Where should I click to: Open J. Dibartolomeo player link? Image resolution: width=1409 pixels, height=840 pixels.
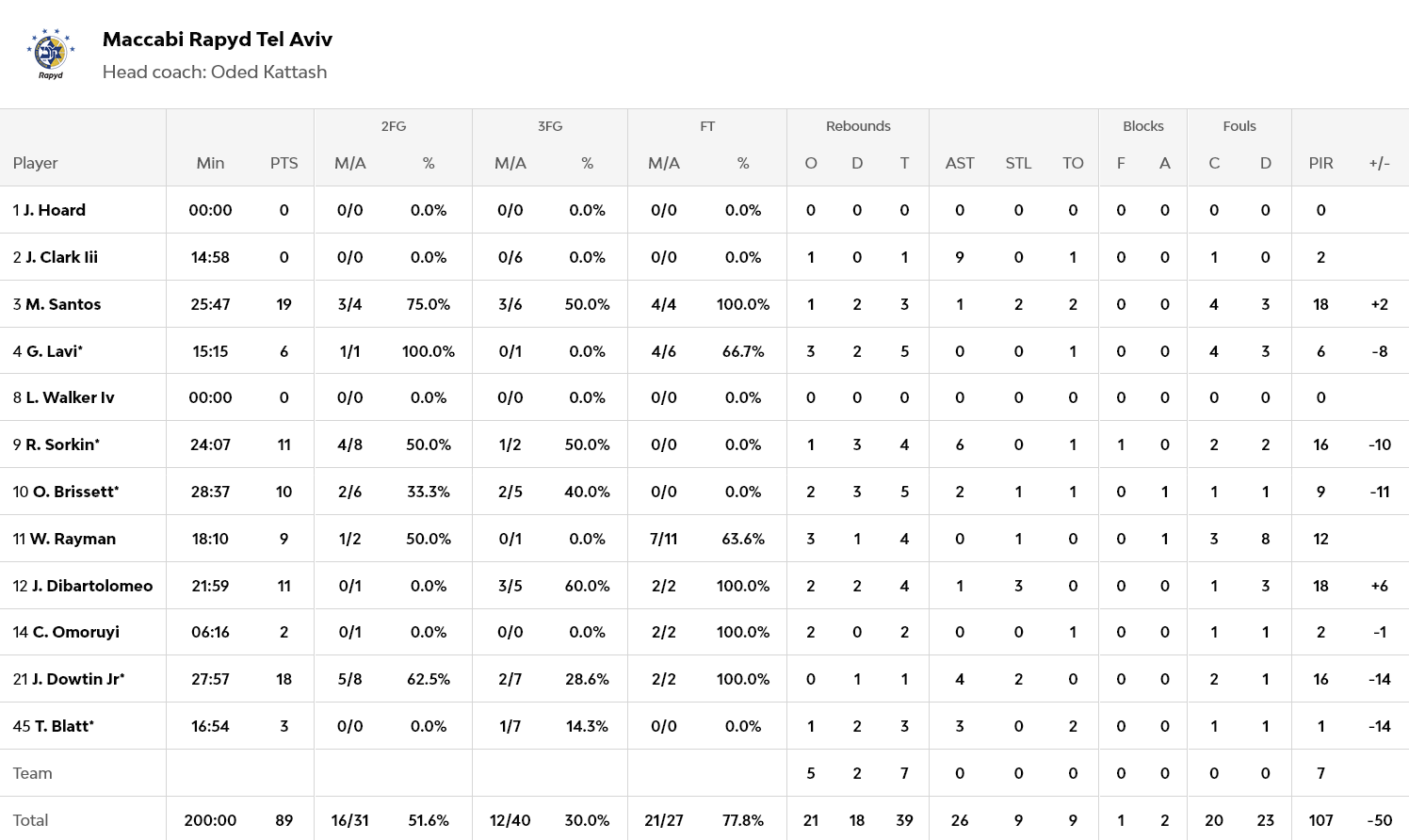tap(91, 586)
